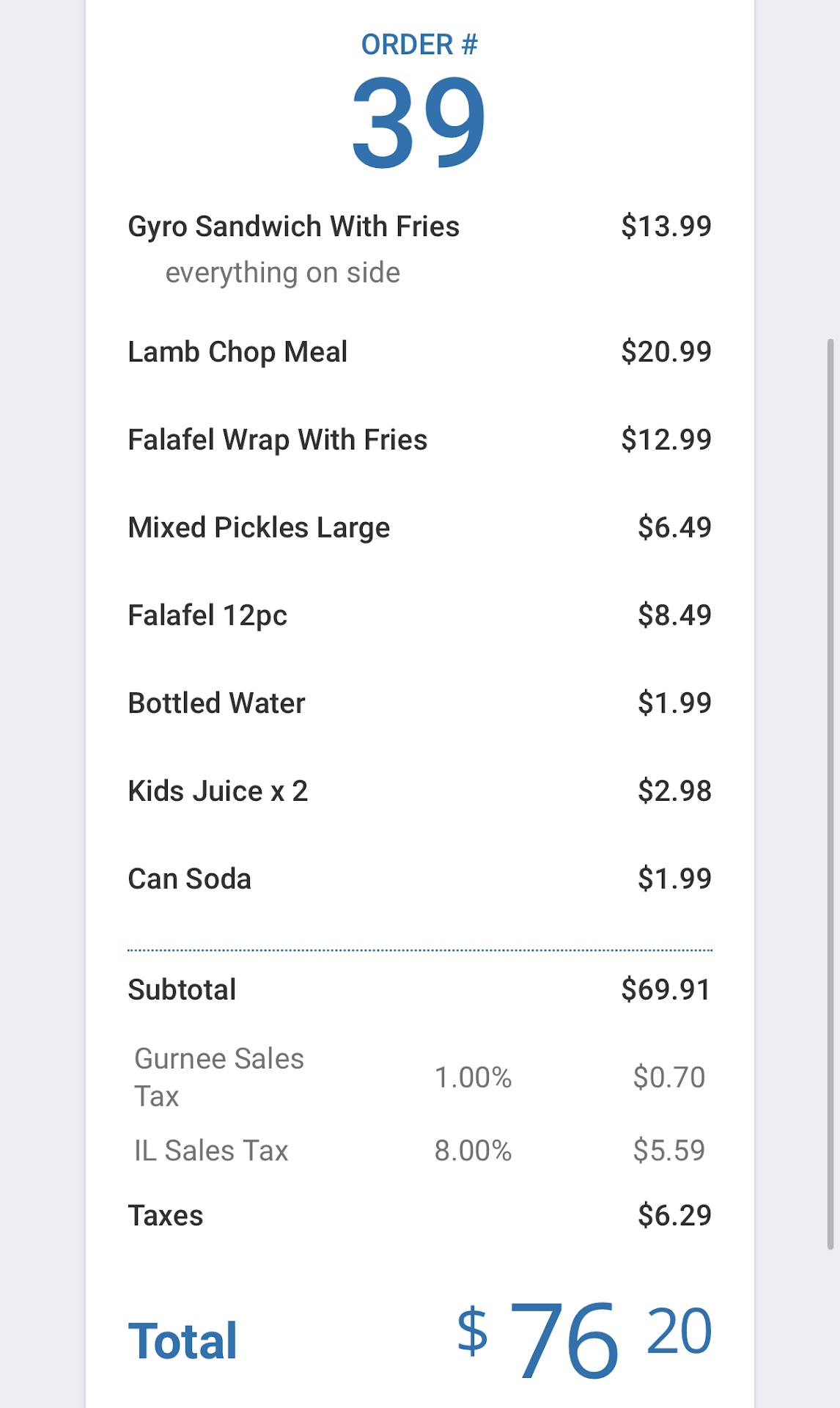Image resolution: width=840 pixels, height=1408 pixels.
Task: Click the $69.91 subtotal amount
Action: pos(666,990)
